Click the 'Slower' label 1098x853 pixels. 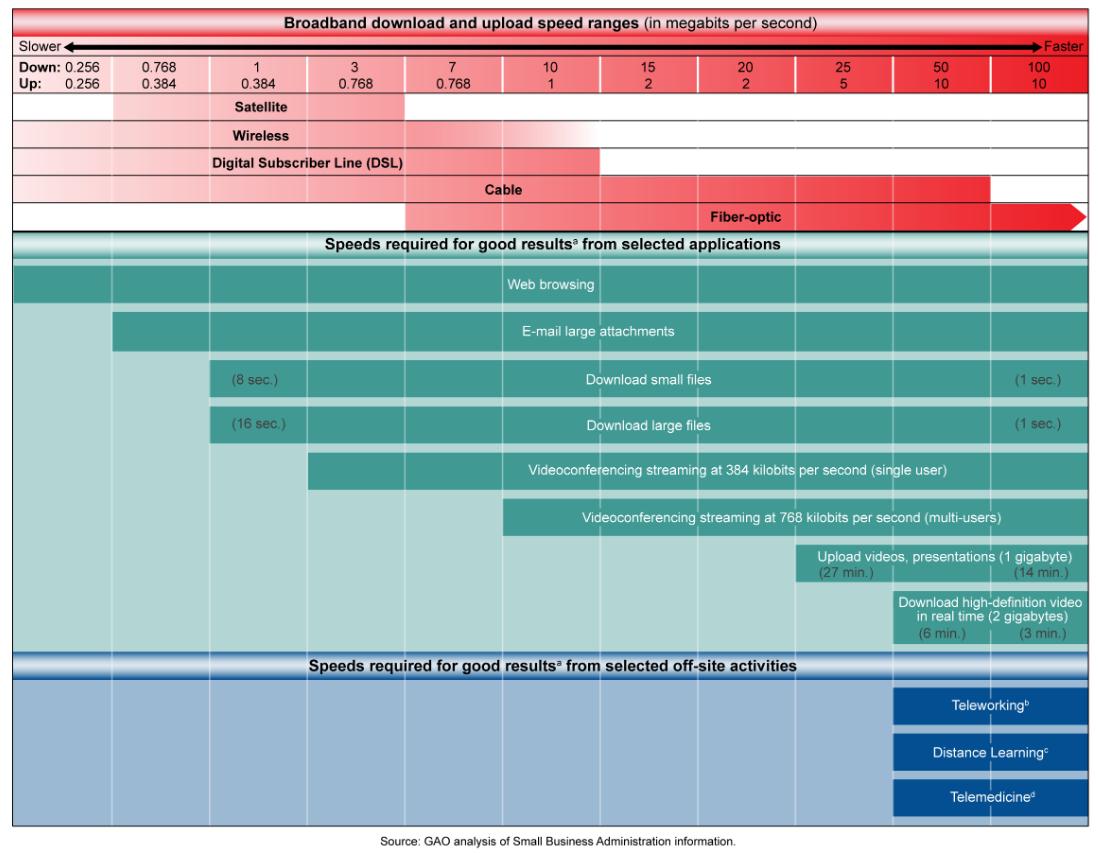pos(39,46)
